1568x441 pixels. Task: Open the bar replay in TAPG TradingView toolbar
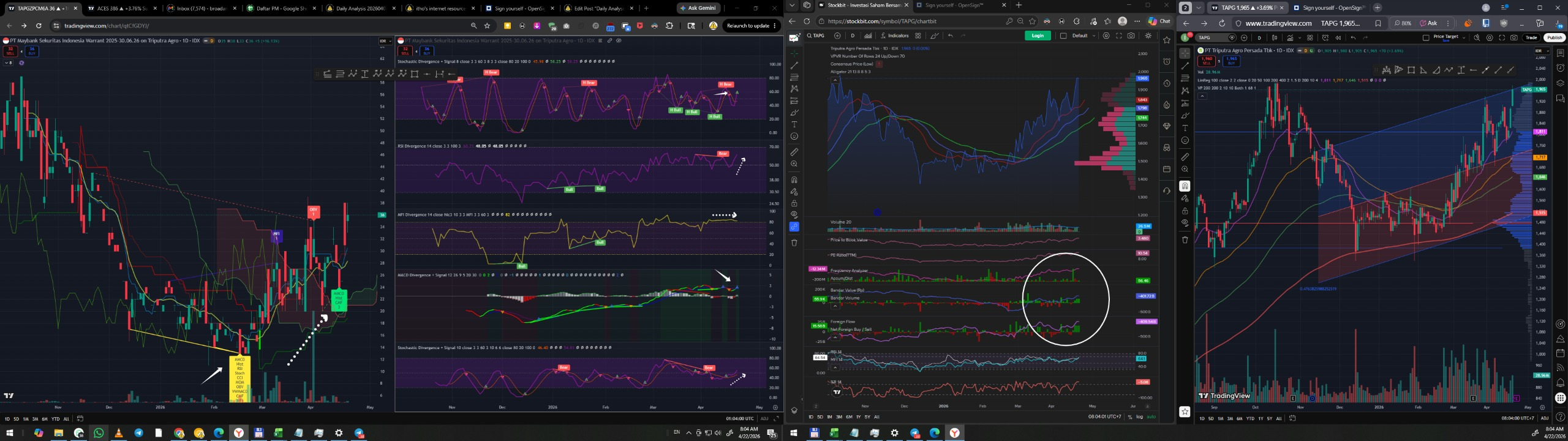pyautogui.click(x=1338, y=38)
